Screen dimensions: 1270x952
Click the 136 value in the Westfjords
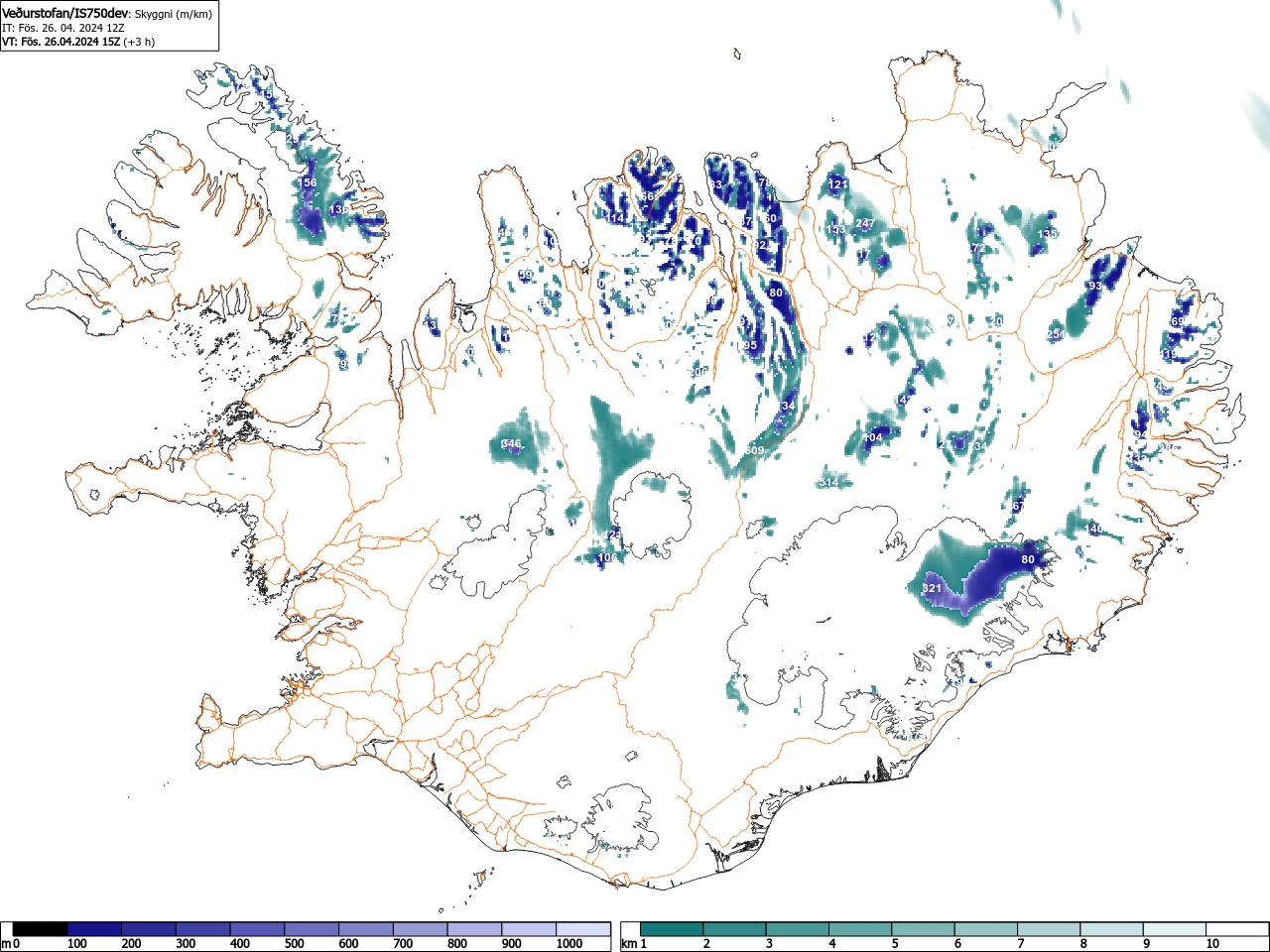(338, 210)
